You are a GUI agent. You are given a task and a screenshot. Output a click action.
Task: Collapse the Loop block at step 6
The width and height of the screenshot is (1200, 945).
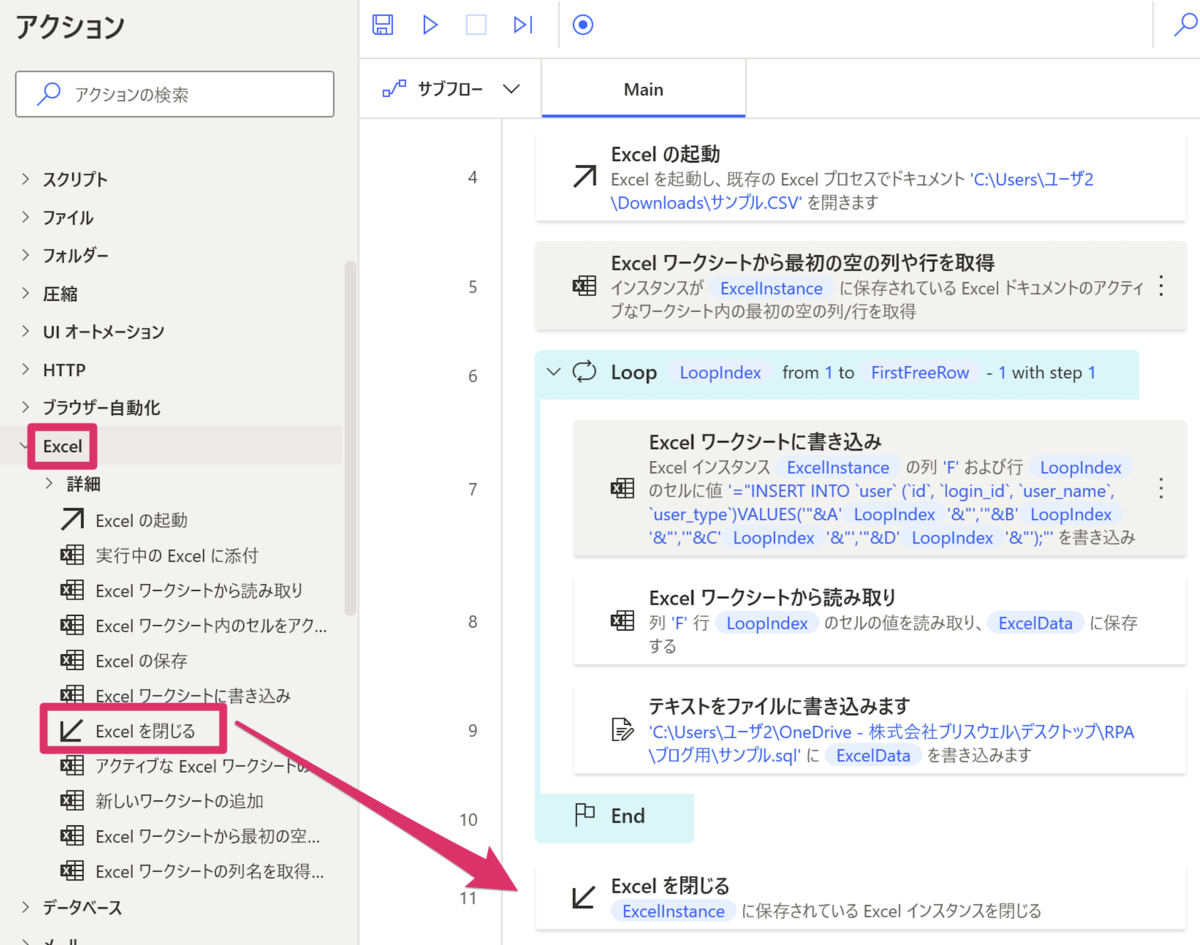553,372
